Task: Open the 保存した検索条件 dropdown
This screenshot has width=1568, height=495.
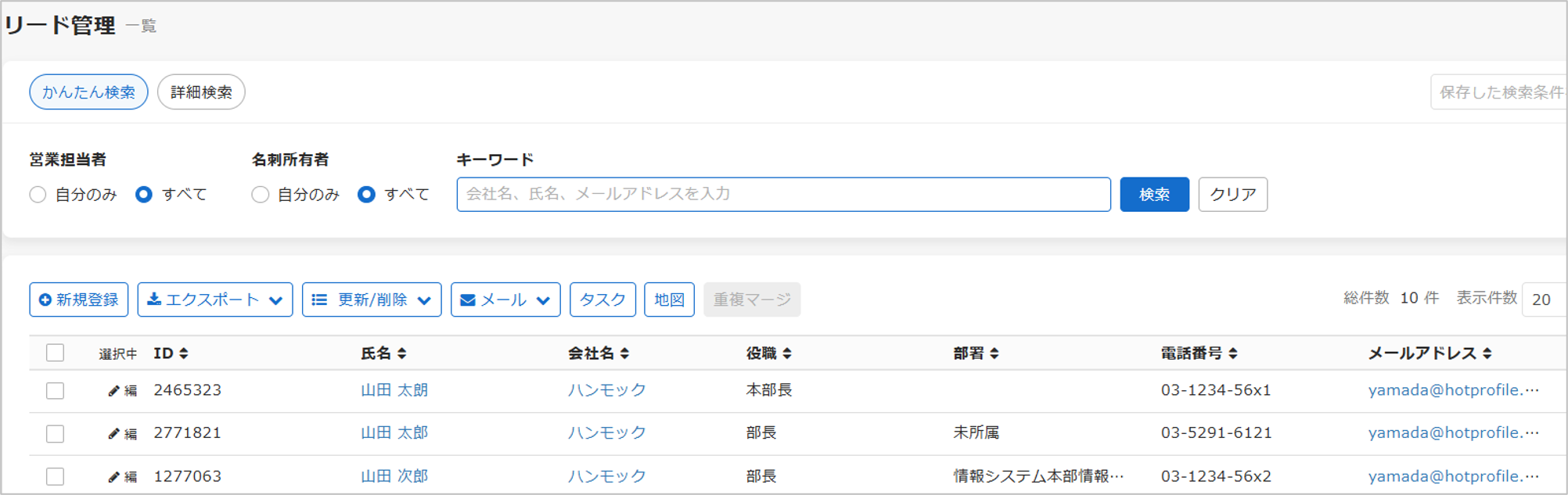Action: (x=1499, y=92)
